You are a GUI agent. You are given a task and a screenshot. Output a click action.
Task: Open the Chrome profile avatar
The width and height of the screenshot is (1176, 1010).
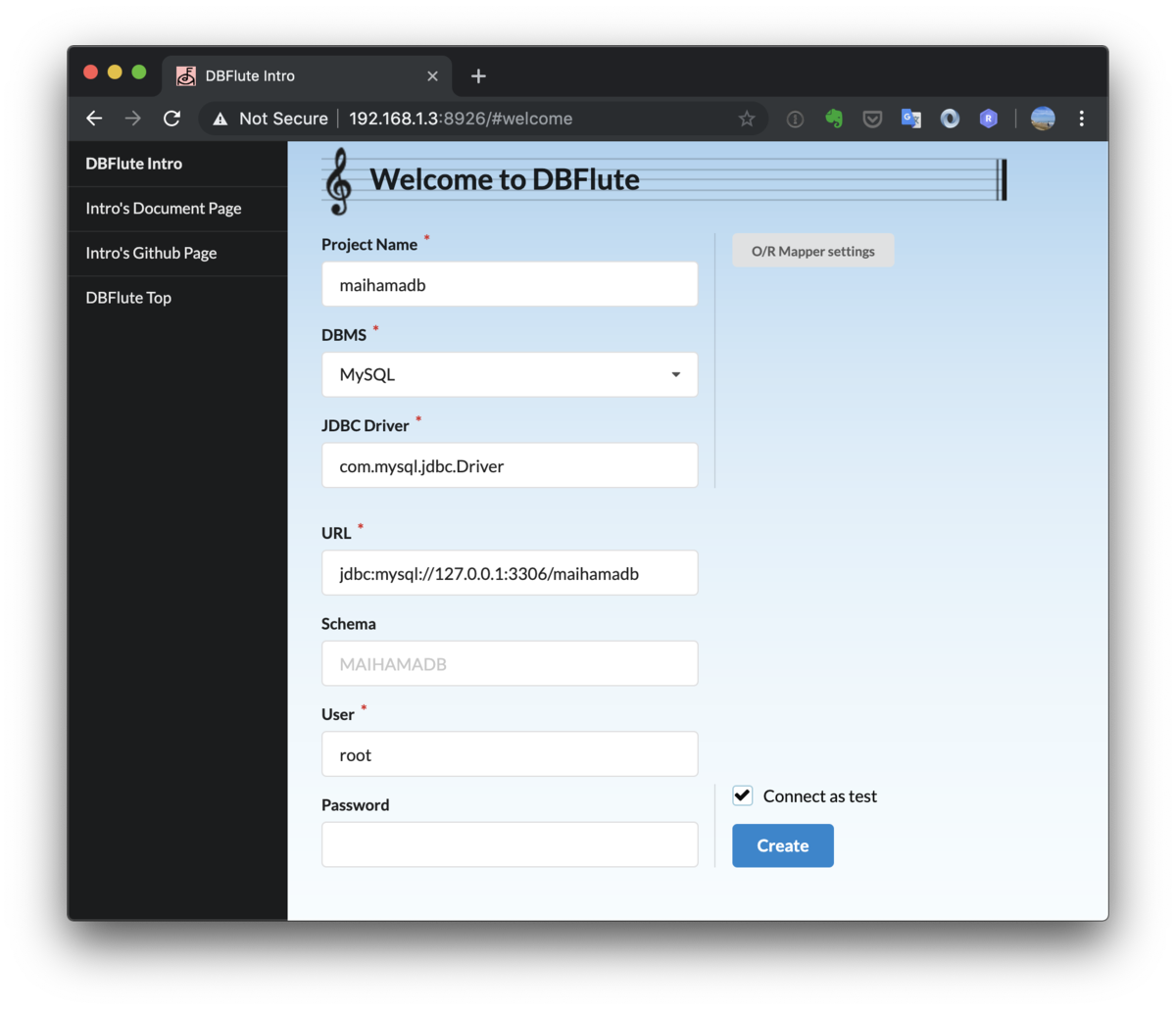[1043, 119]
